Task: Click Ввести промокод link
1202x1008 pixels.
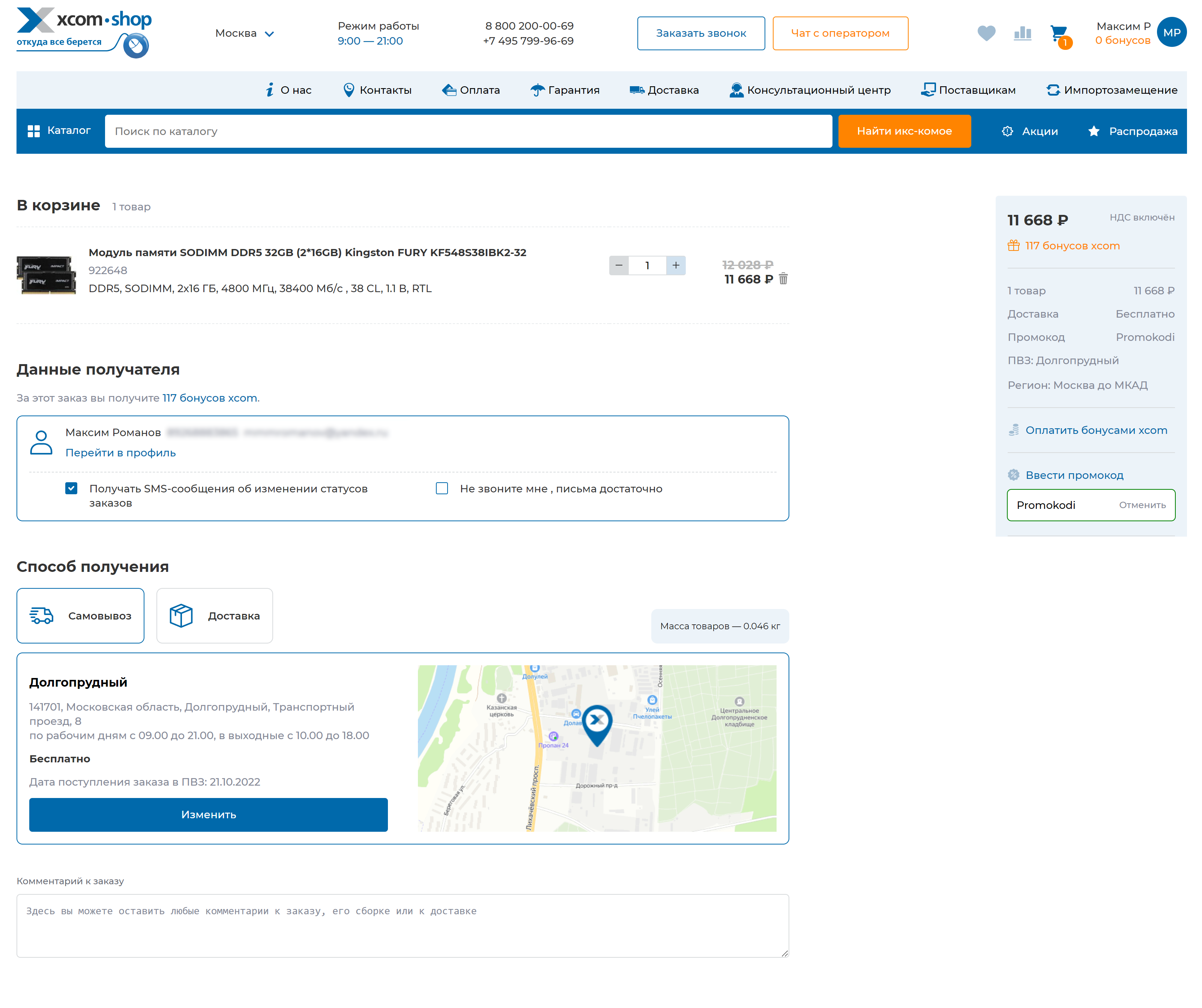Action: (x=1074, y=475)
